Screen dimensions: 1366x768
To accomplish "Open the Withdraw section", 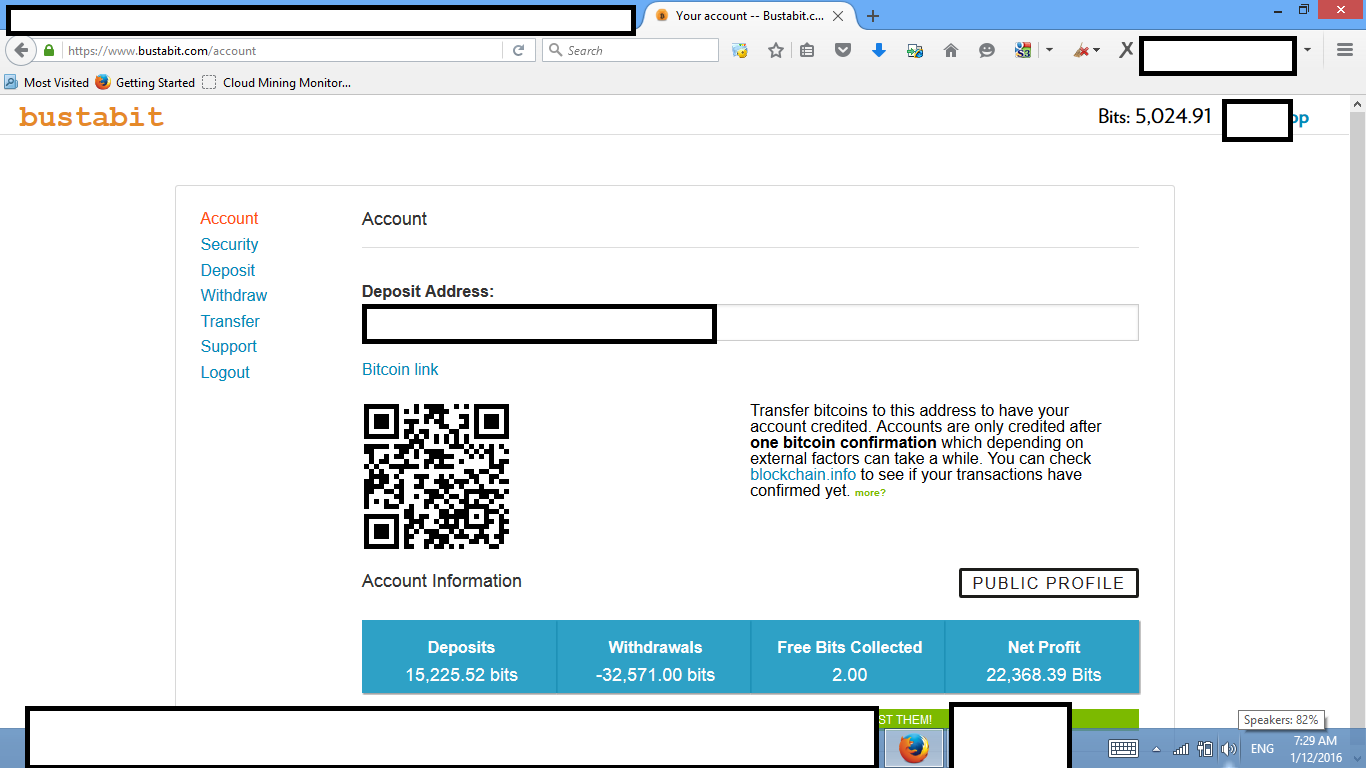I will [x=234, y=295].
